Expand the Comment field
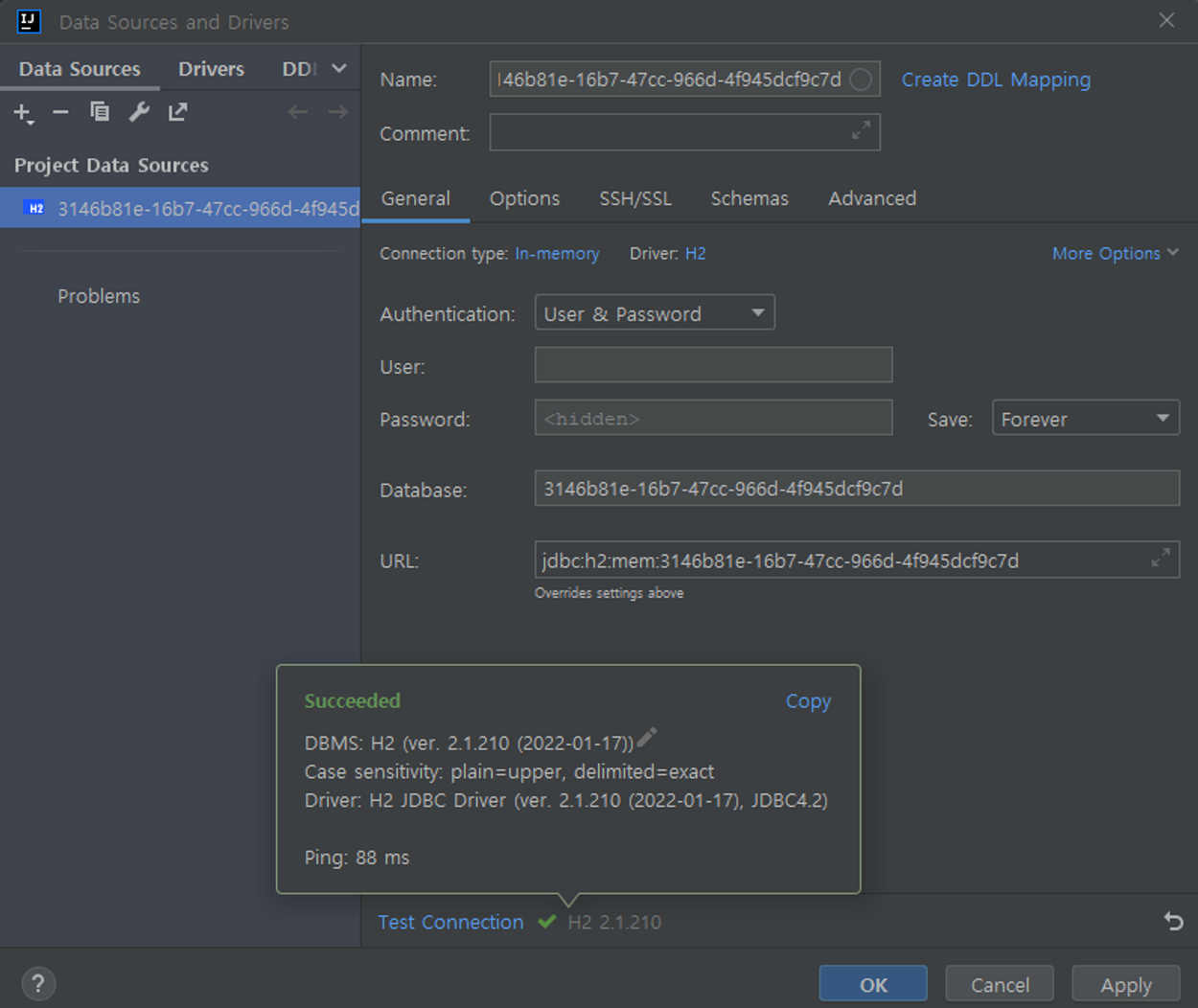The width and height of the screenshot is (1198, 1008). tap(861, 131)
